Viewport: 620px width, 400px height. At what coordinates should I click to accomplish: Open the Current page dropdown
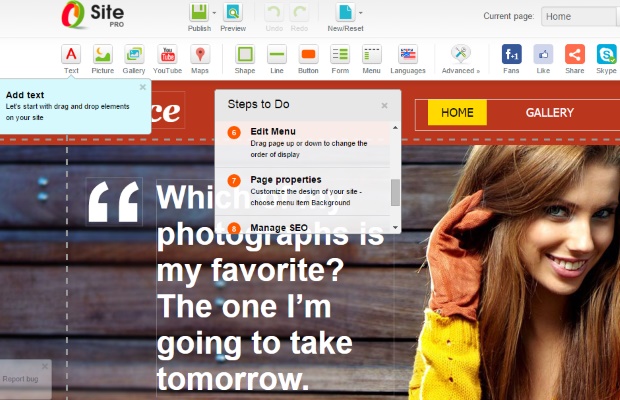tap(580, 17)
